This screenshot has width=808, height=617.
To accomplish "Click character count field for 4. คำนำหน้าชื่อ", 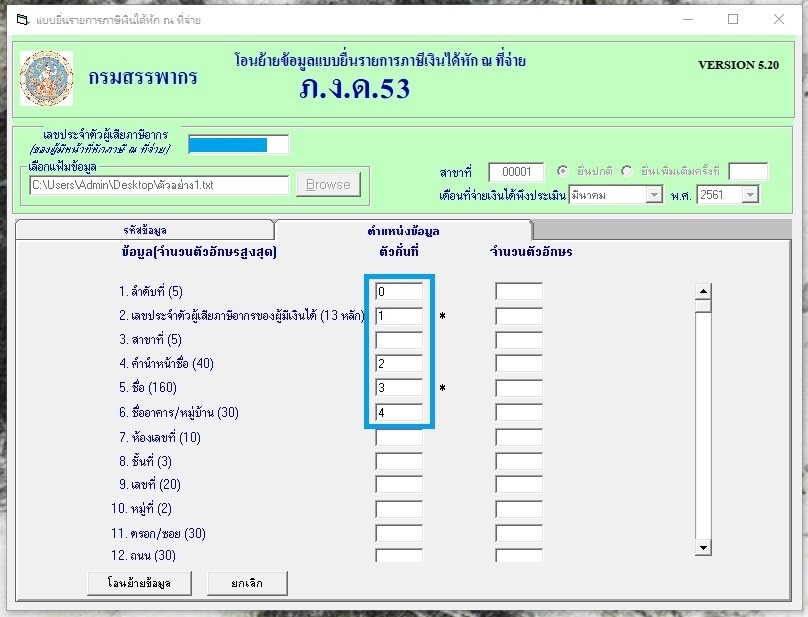I will pos(519,363).
